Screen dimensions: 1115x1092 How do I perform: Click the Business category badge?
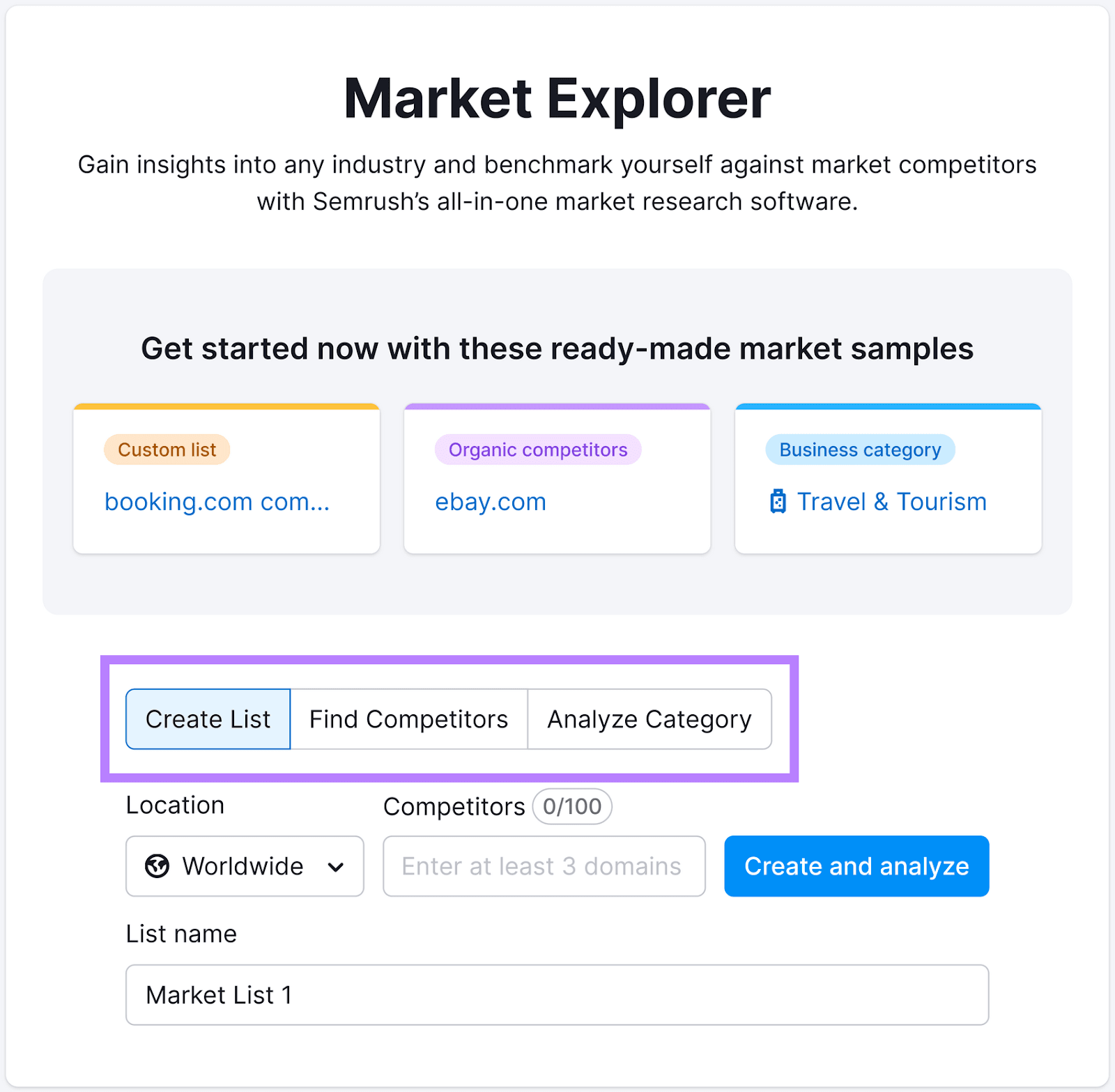pos(859,449)
